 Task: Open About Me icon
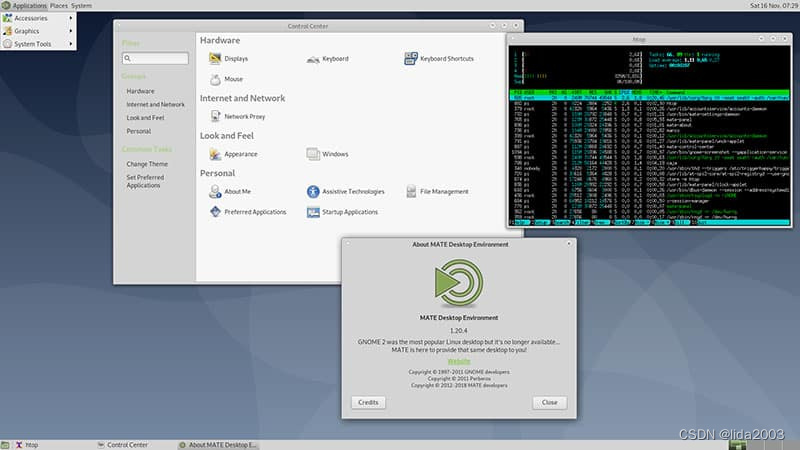(215, 192)
